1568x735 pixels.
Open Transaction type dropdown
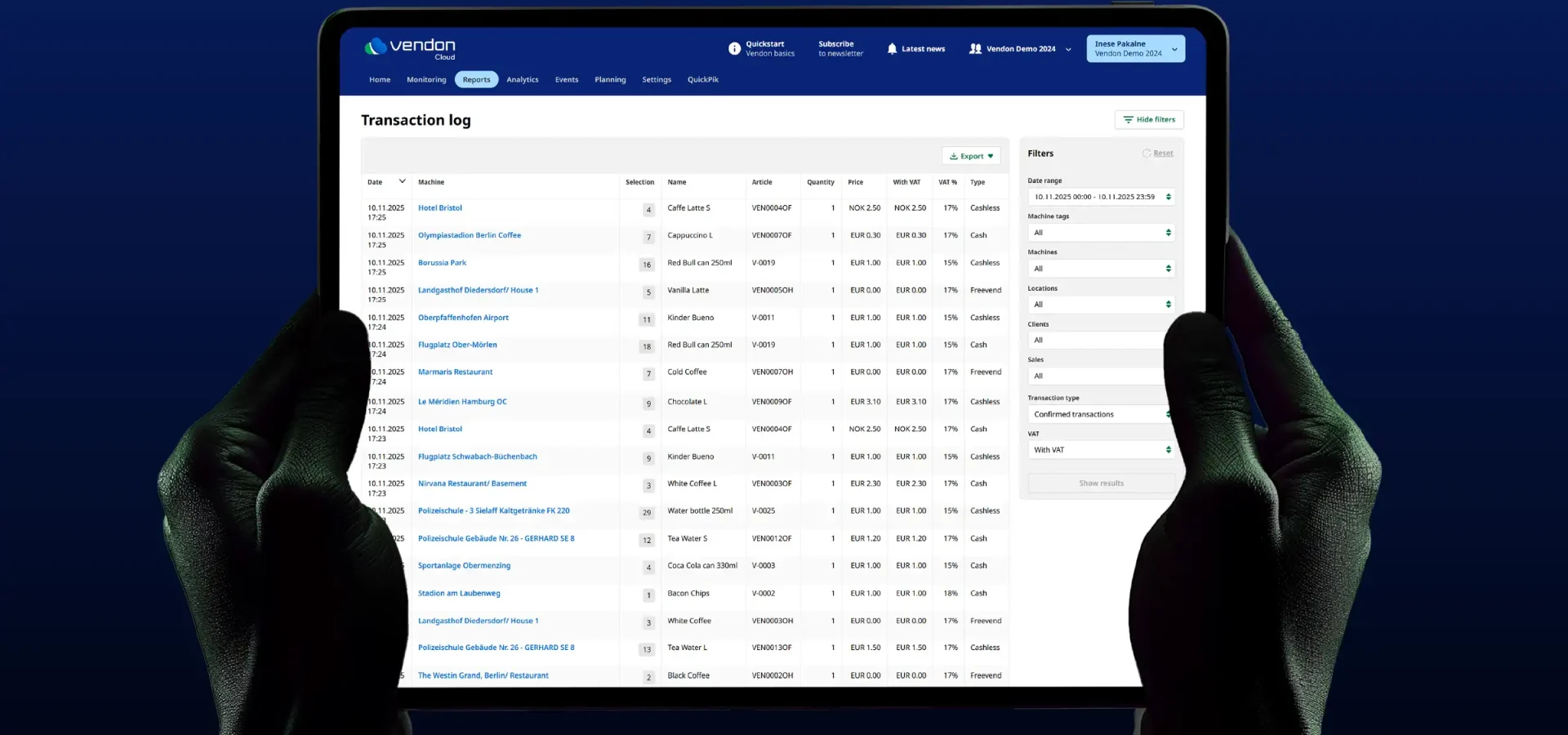[x=1099, y=414]
